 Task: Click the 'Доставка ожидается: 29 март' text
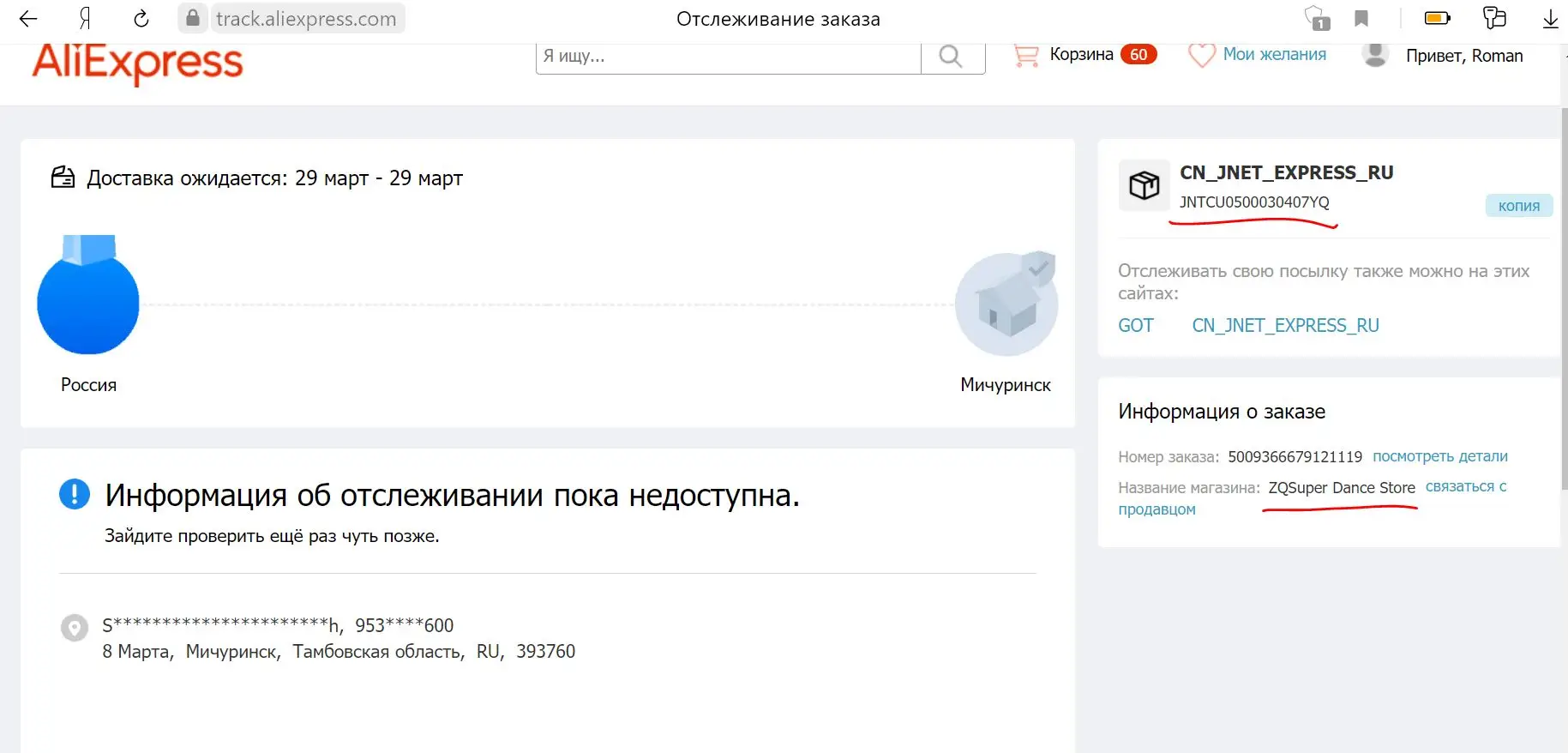point(274,178)
